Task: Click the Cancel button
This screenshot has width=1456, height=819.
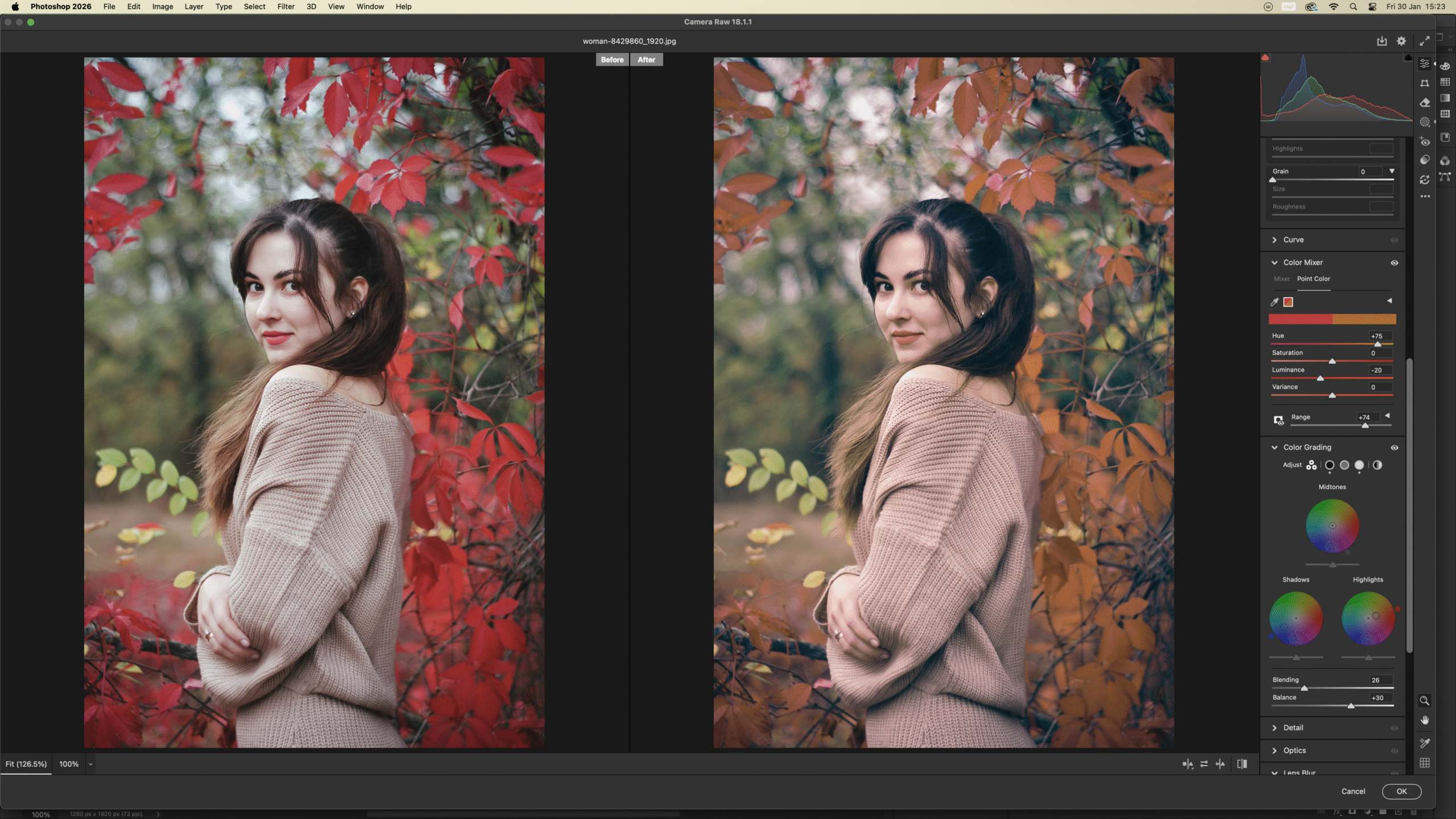Action: point(1353,791)
